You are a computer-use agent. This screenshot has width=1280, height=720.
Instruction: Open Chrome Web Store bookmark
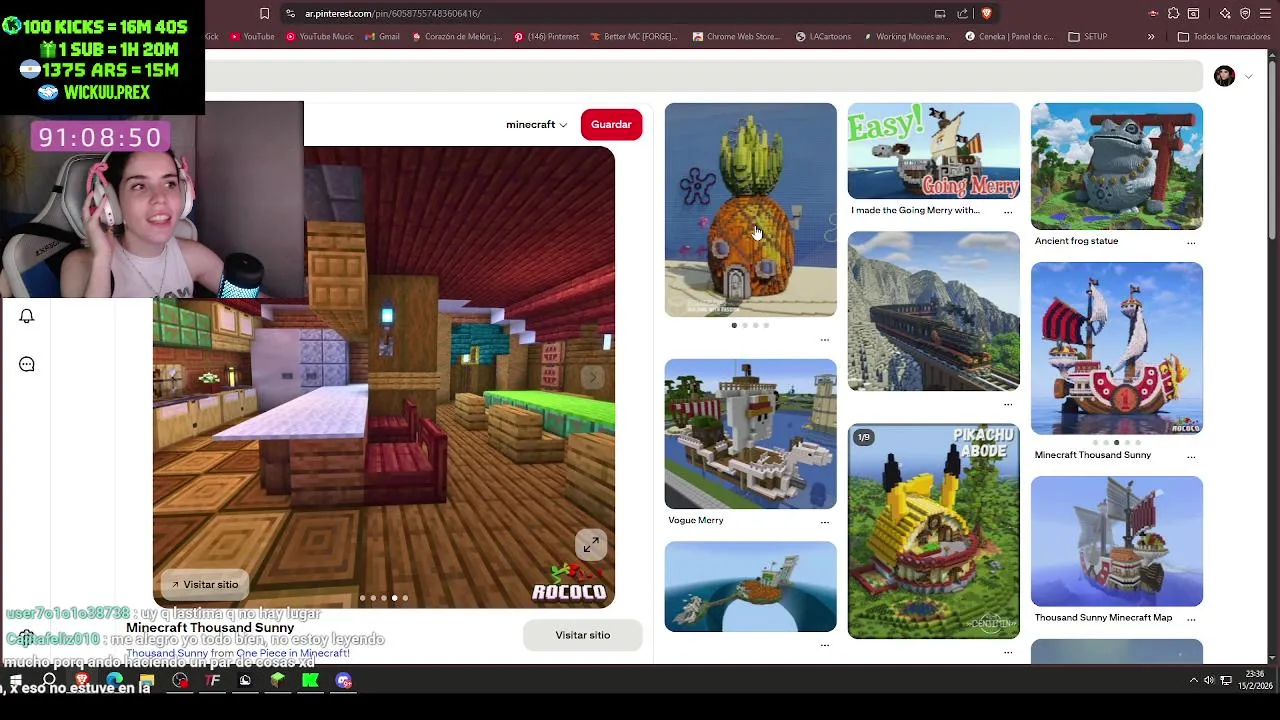point(736,37)
